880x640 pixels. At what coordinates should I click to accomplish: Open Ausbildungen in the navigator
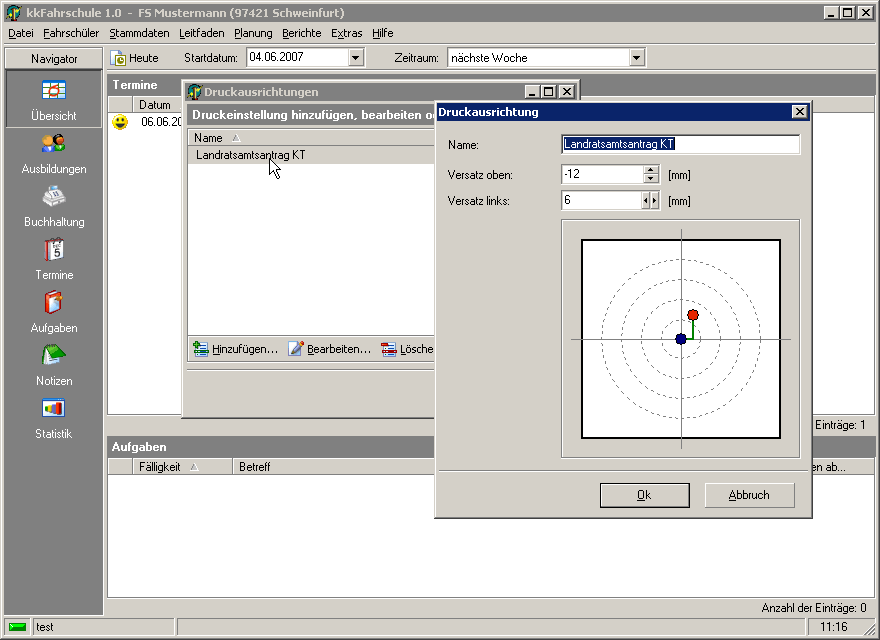click(x=54, y=145)
